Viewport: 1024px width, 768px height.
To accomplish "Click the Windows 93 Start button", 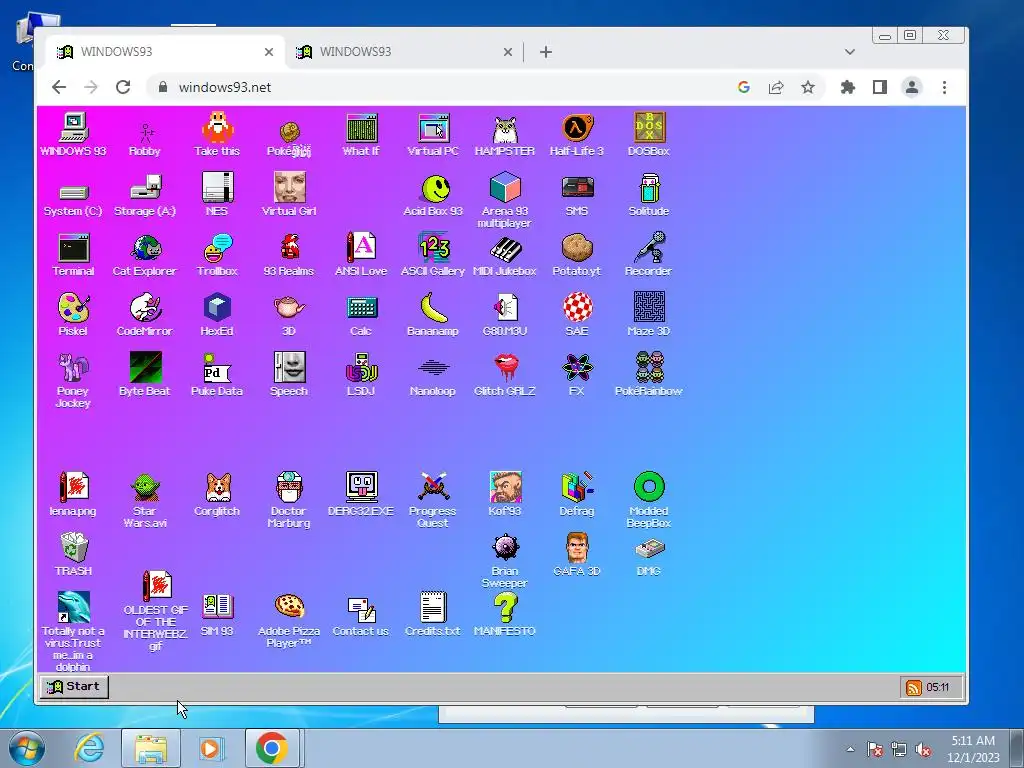I will coord(74,686).
